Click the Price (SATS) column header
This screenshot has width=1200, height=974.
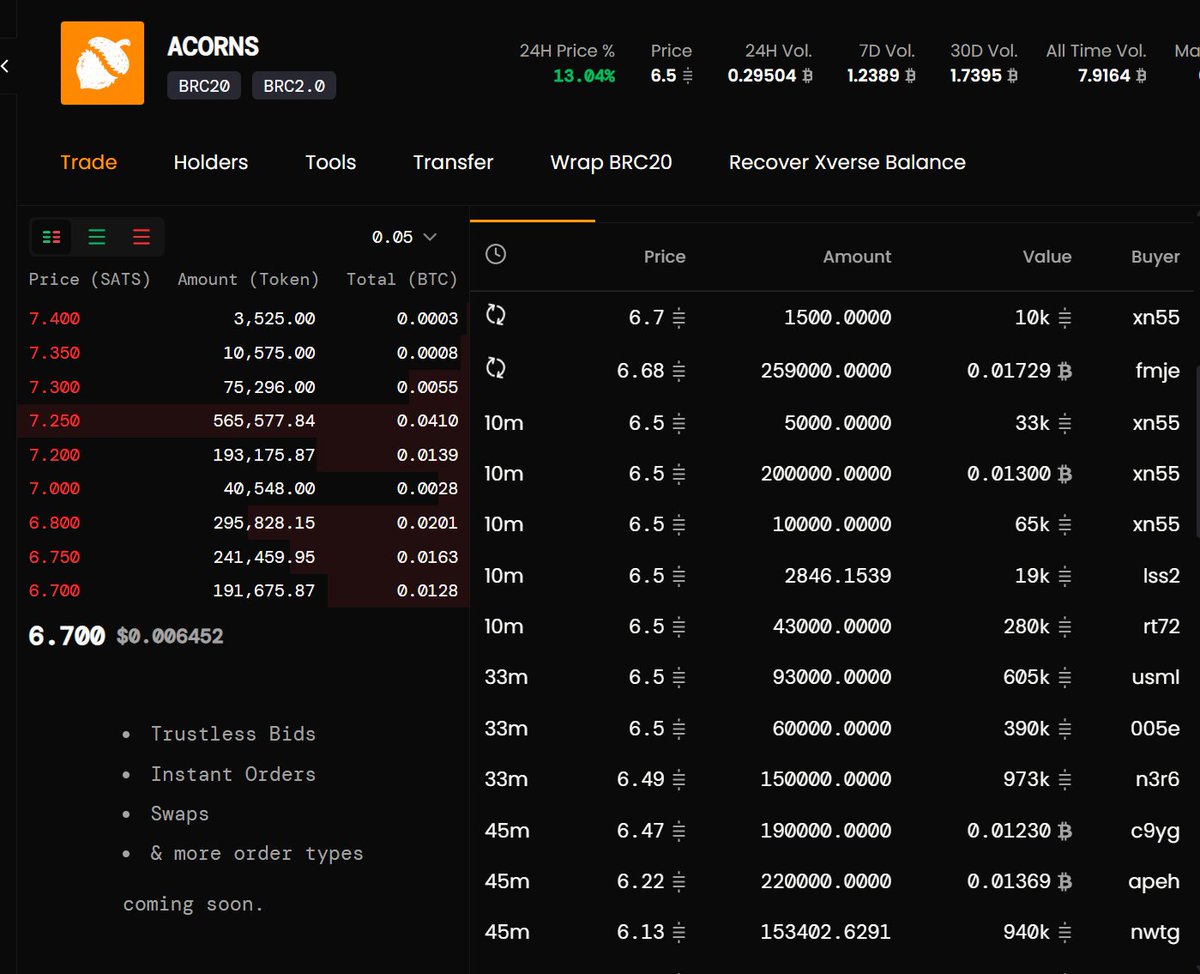(x=90, y=279)
